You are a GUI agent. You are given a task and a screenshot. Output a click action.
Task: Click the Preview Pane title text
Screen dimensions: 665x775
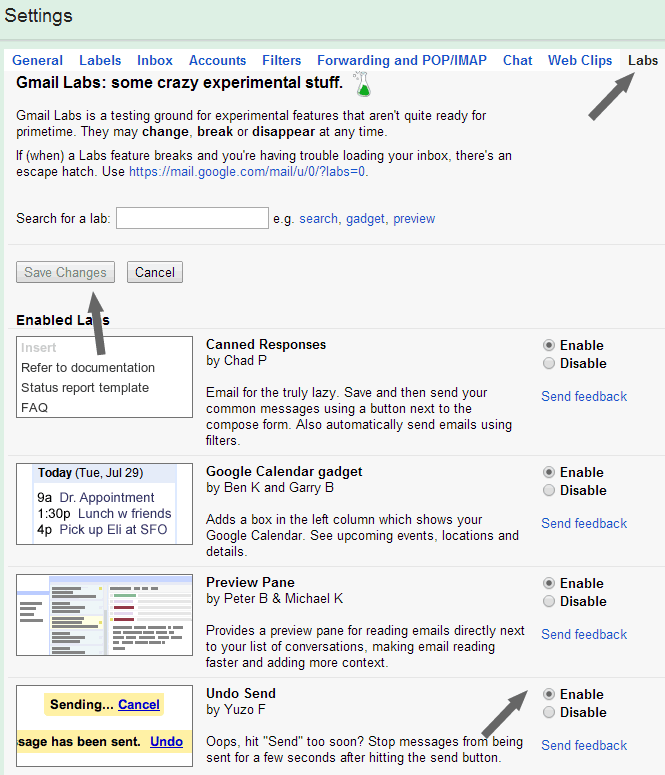coord(250,582)
